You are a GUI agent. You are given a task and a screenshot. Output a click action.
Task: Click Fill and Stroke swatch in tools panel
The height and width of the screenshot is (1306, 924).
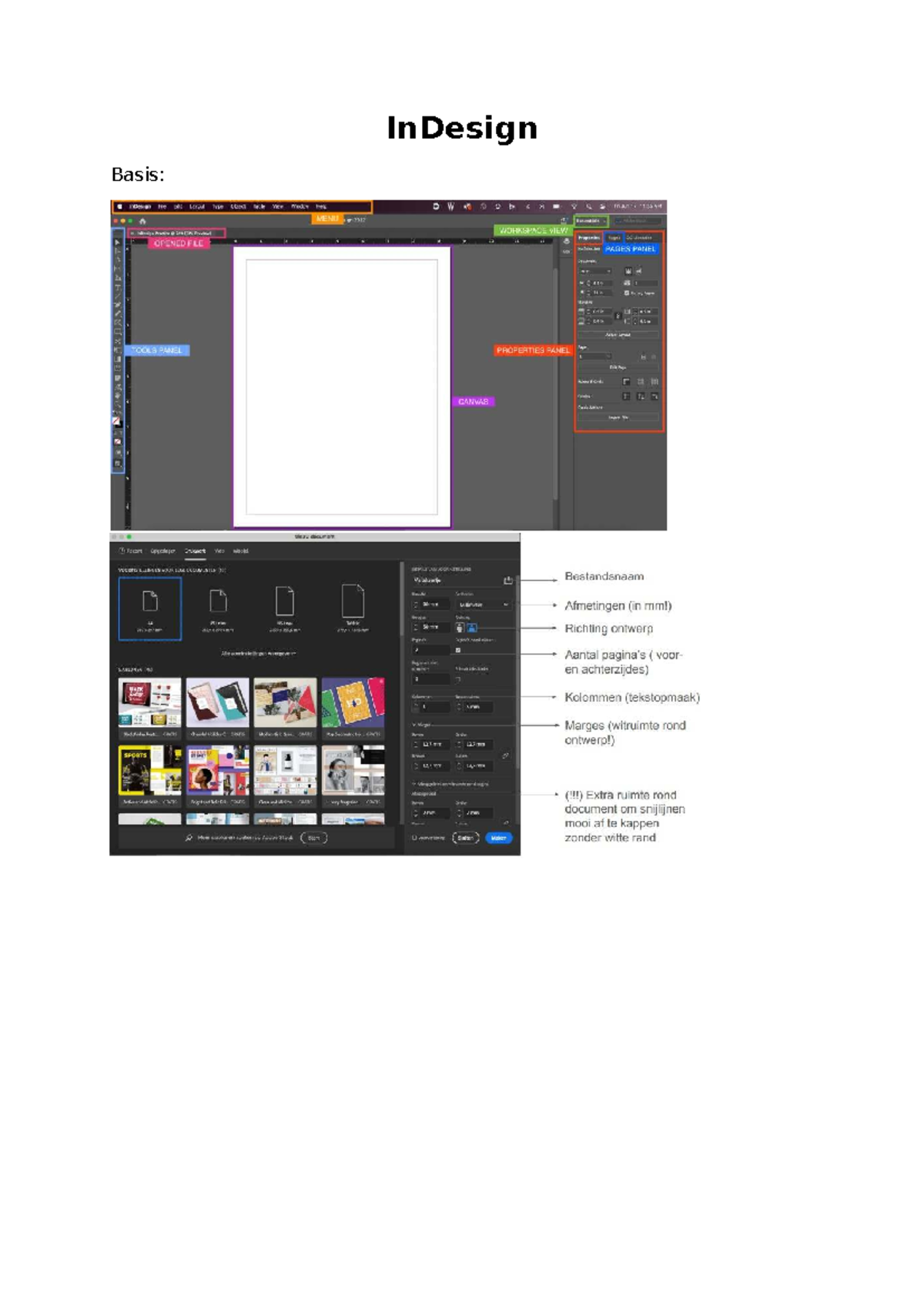[x=117, y=422]
